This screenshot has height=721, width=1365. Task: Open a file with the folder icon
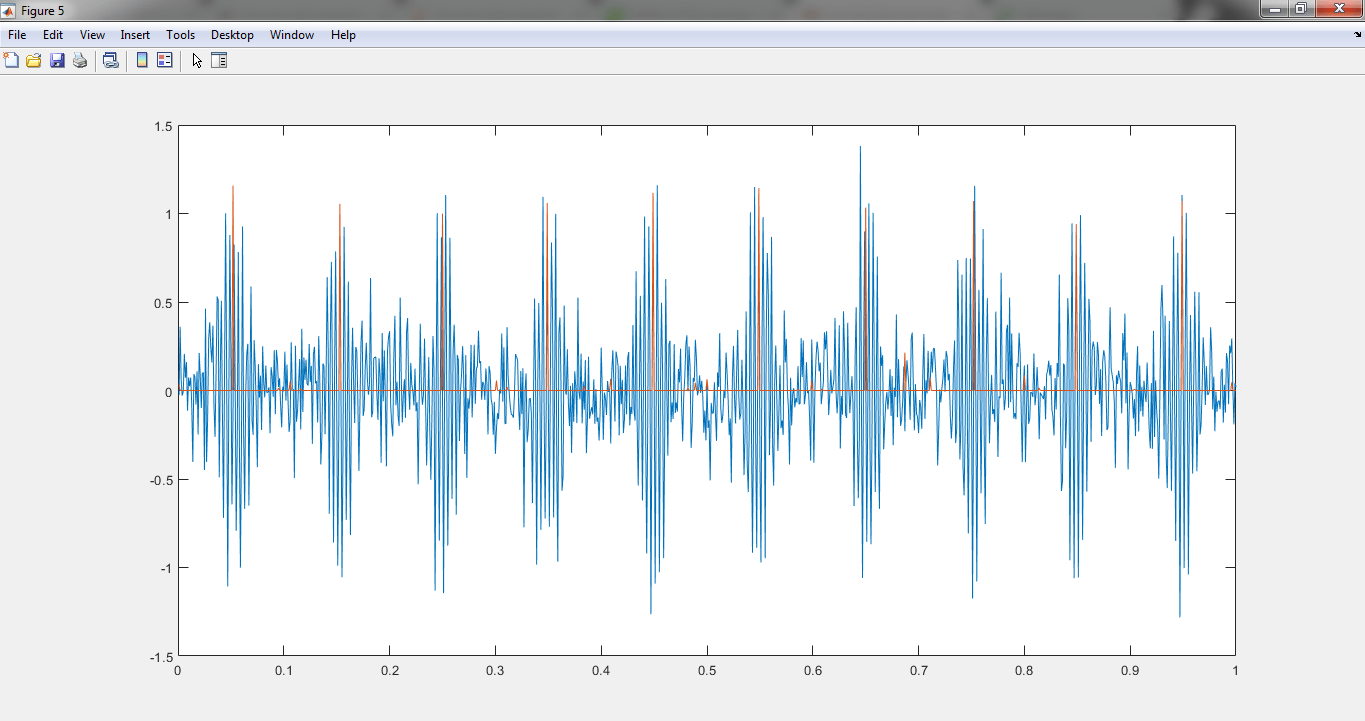click(34, 60)
